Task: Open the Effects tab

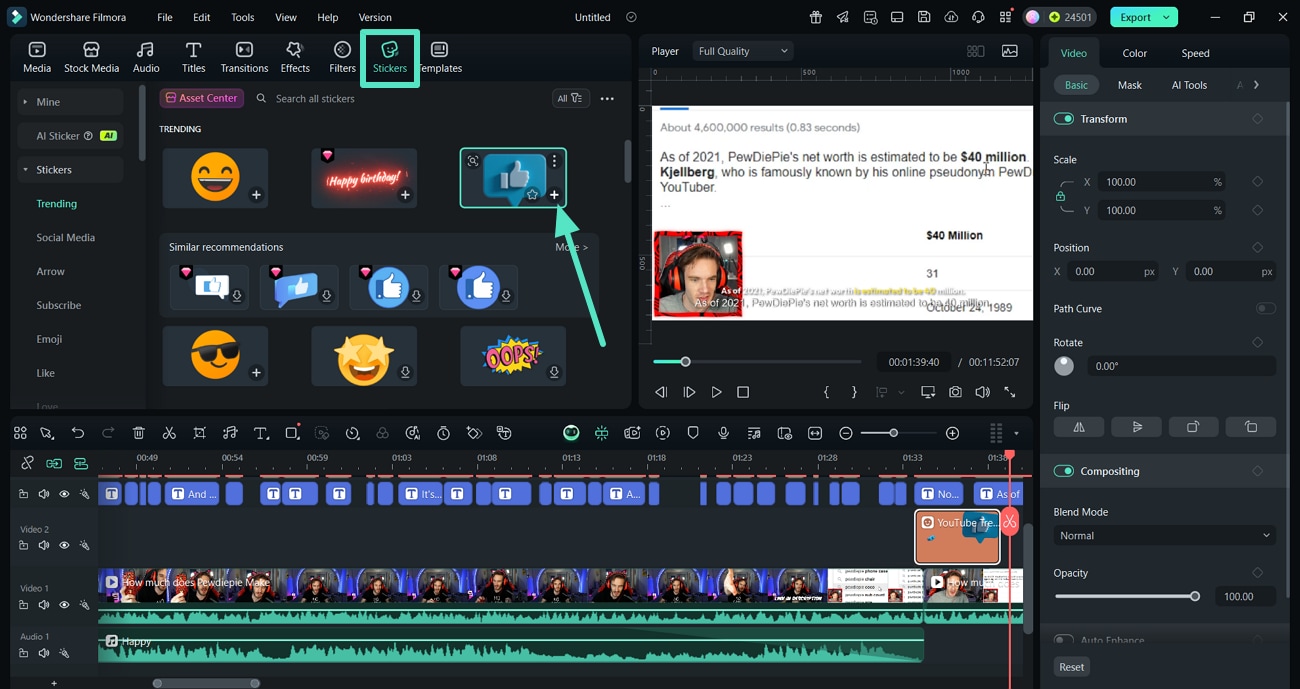Action: [295, 57]
